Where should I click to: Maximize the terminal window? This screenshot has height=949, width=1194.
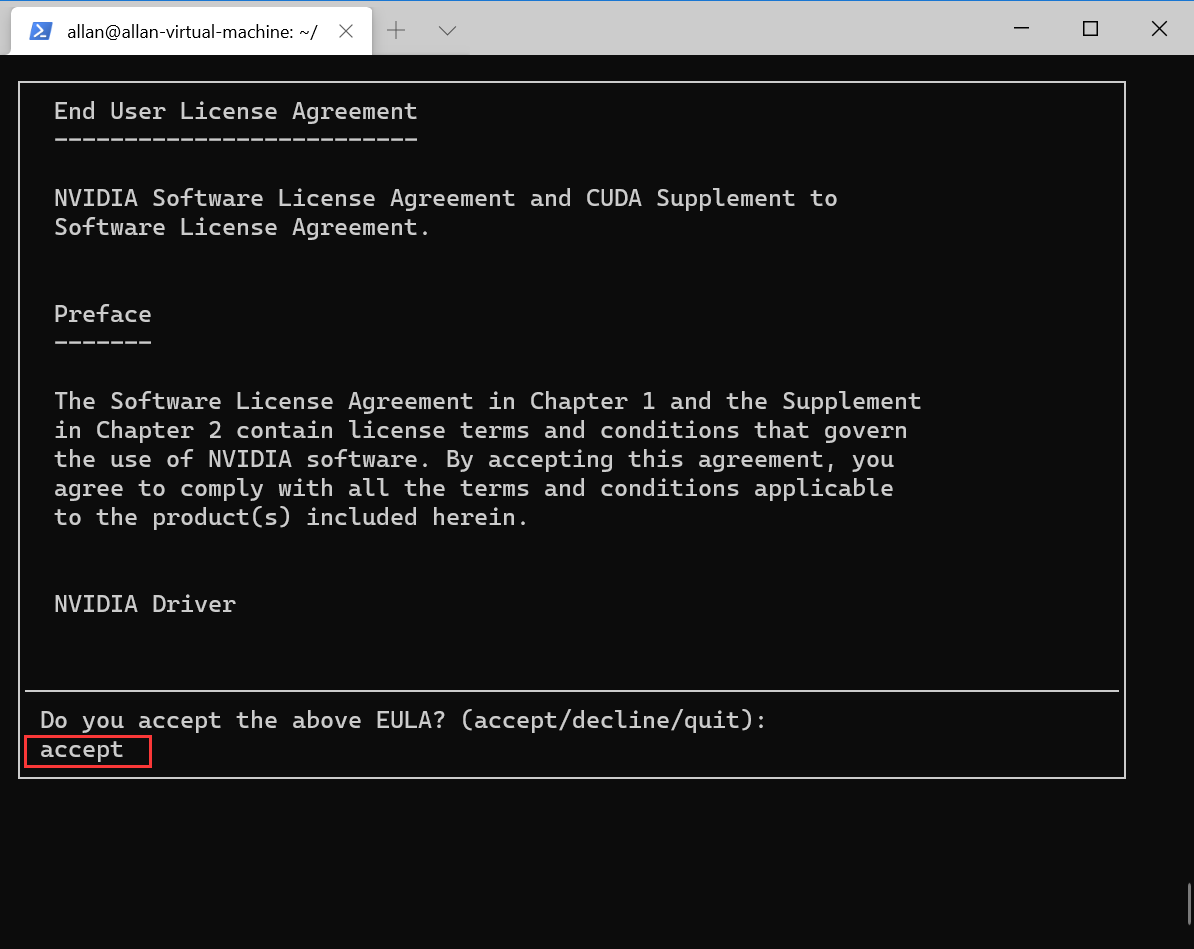[x=1090, y=29]
